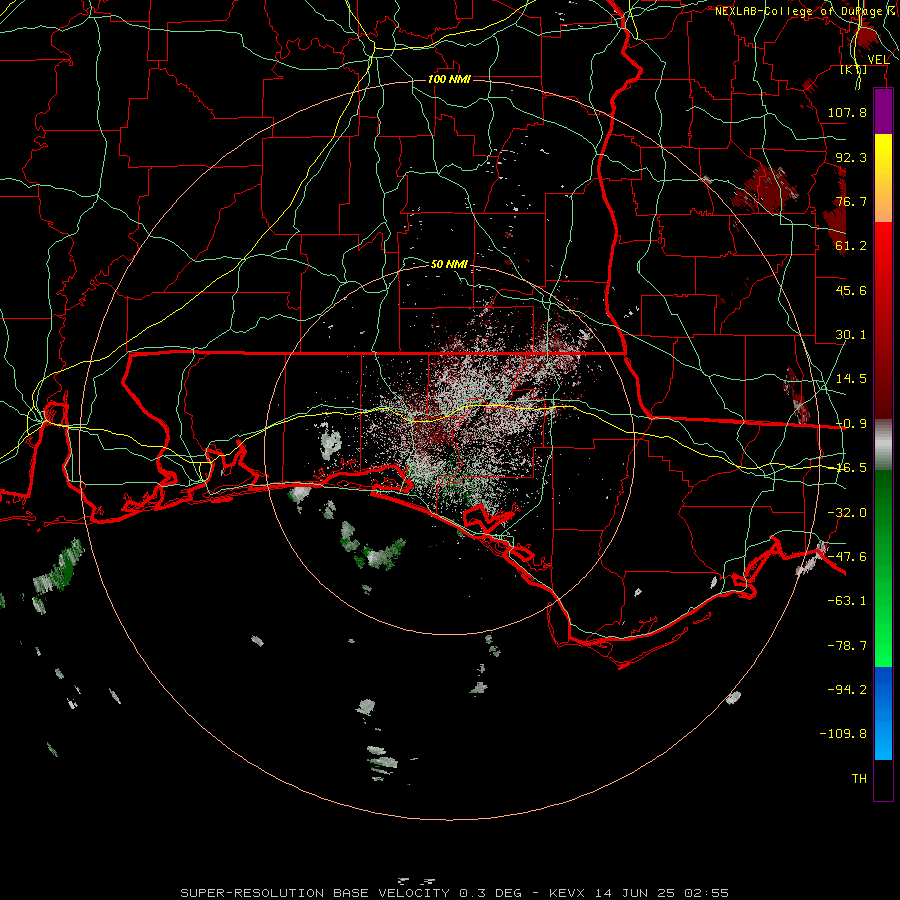Viewport: 900px width, 900px height.
Task: Click the Super-Resolution Base Velocity caption text
Action: (455, 893)
